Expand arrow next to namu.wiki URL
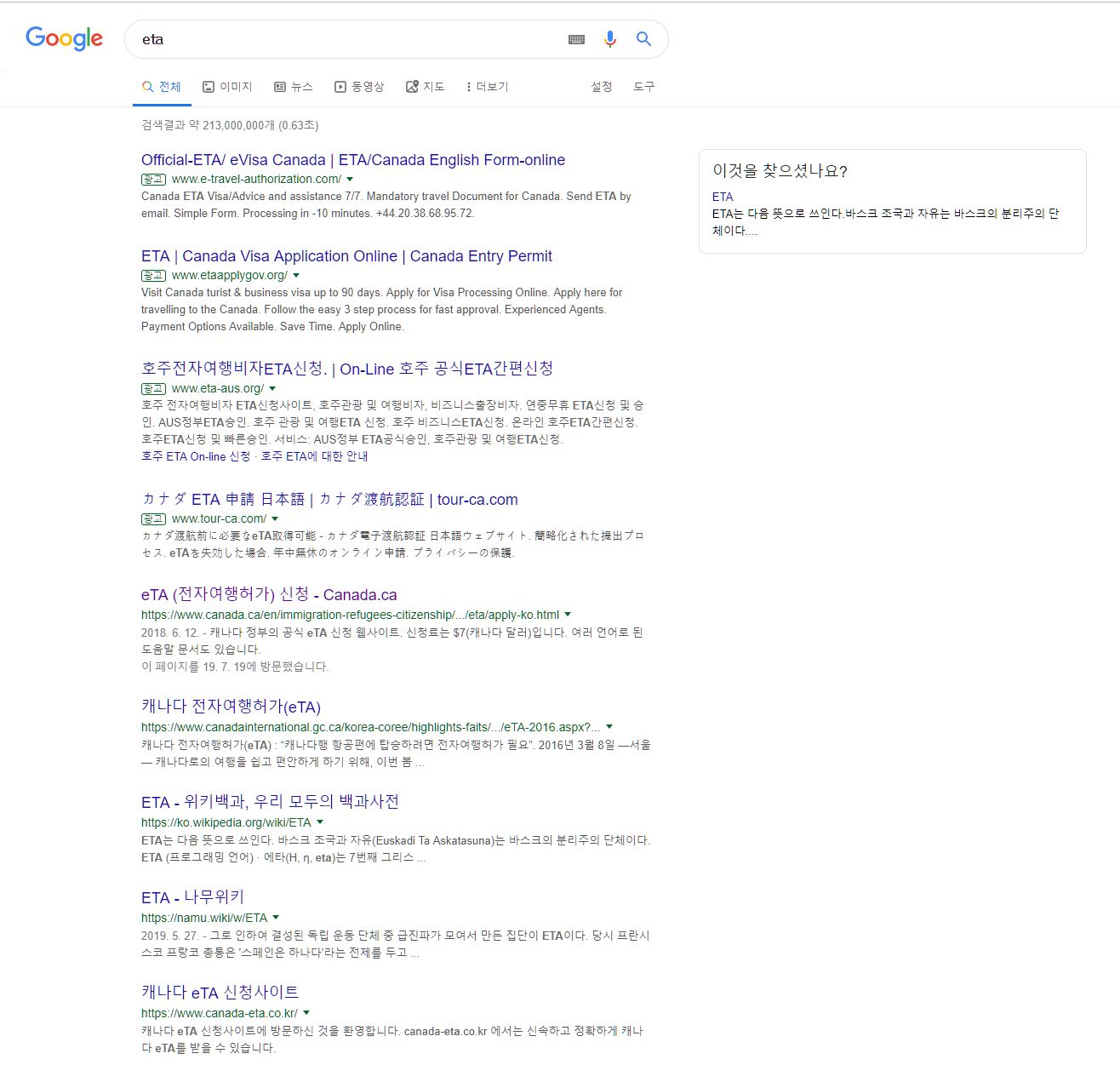 pyautogui.click(x=276, y=918)
